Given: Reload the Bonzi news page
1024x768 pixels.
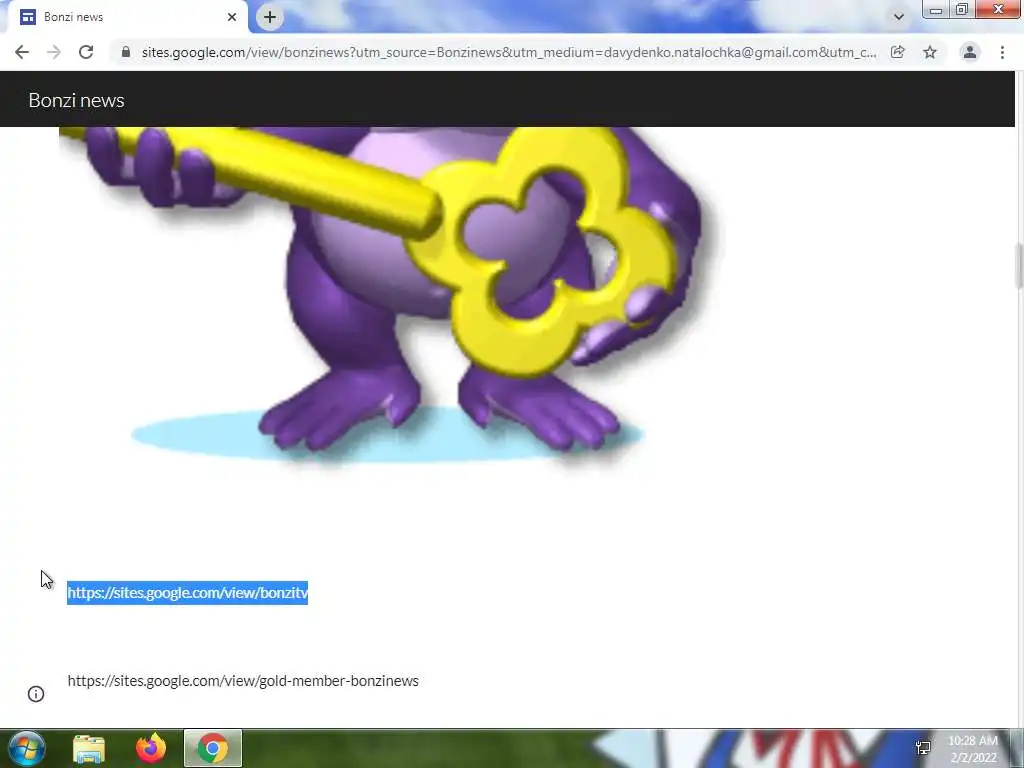Looking at the screenshot, I should pos(86,52).
